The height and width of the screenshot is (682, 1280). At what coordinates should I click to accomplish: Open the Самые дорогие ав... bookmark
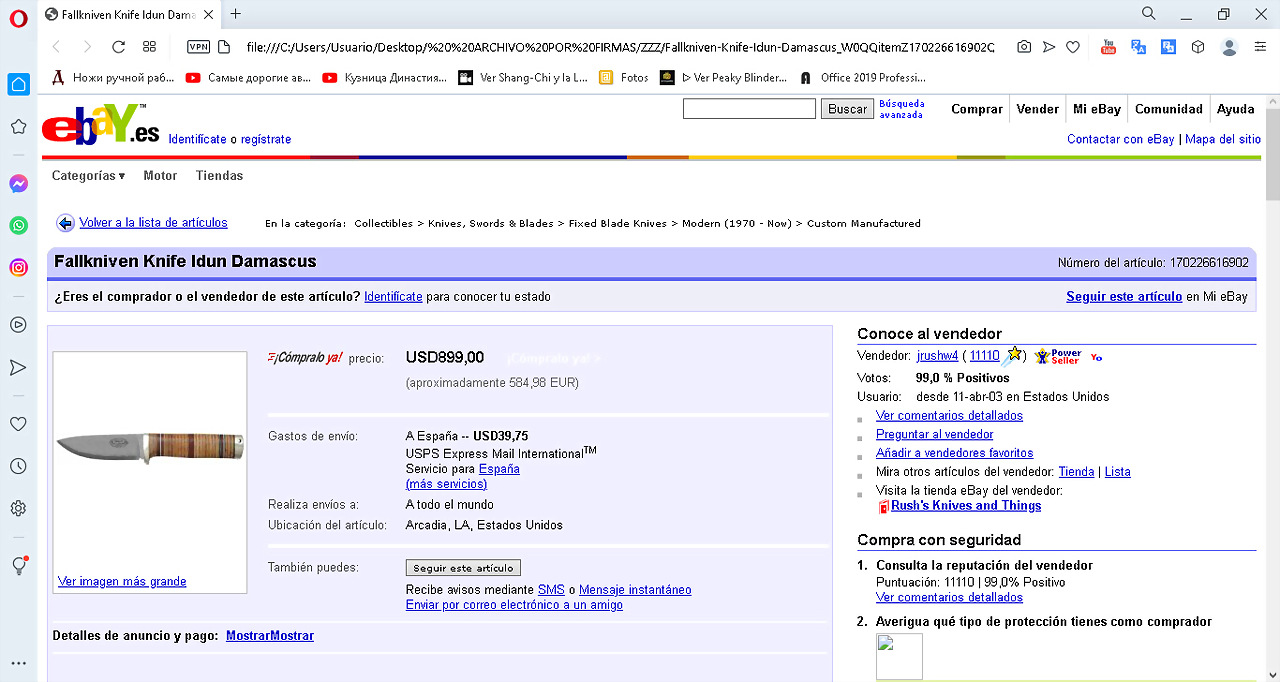pos(248,77)
